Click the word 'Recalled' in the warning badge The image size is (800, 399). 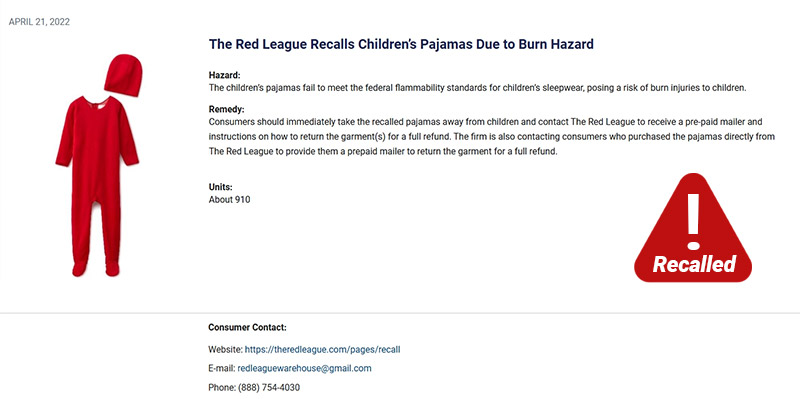(694, 264)
